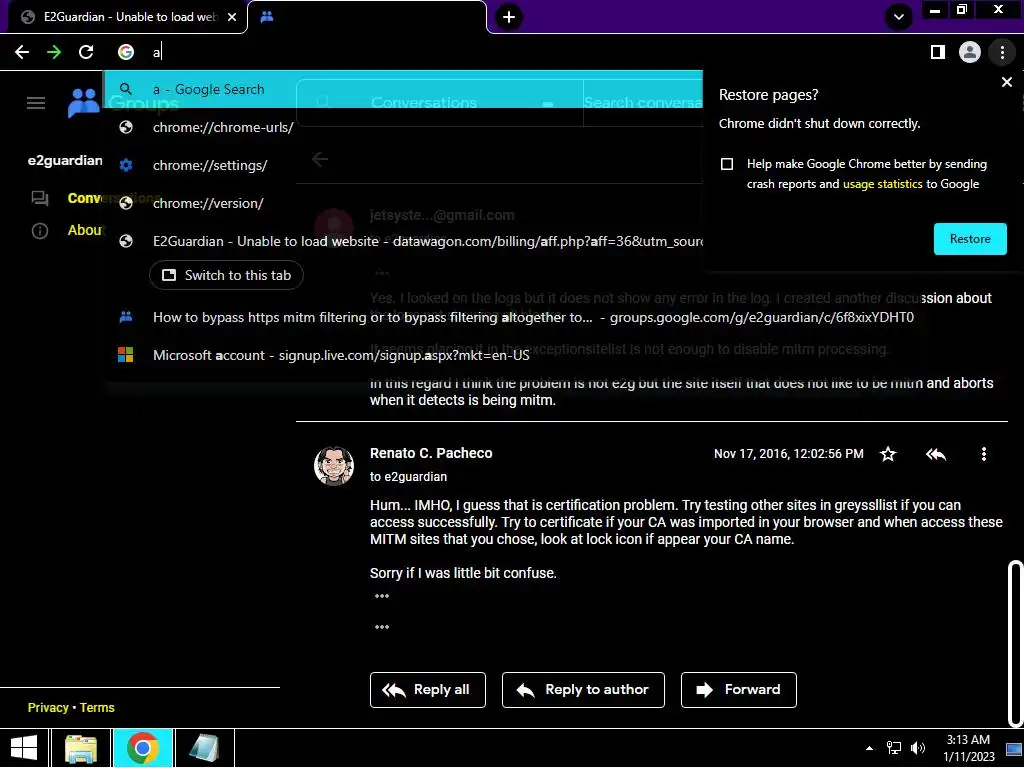Choose the chrome://chrome-urls/ suggestion
Screen dimensions: 1024x768
point(404,127)
